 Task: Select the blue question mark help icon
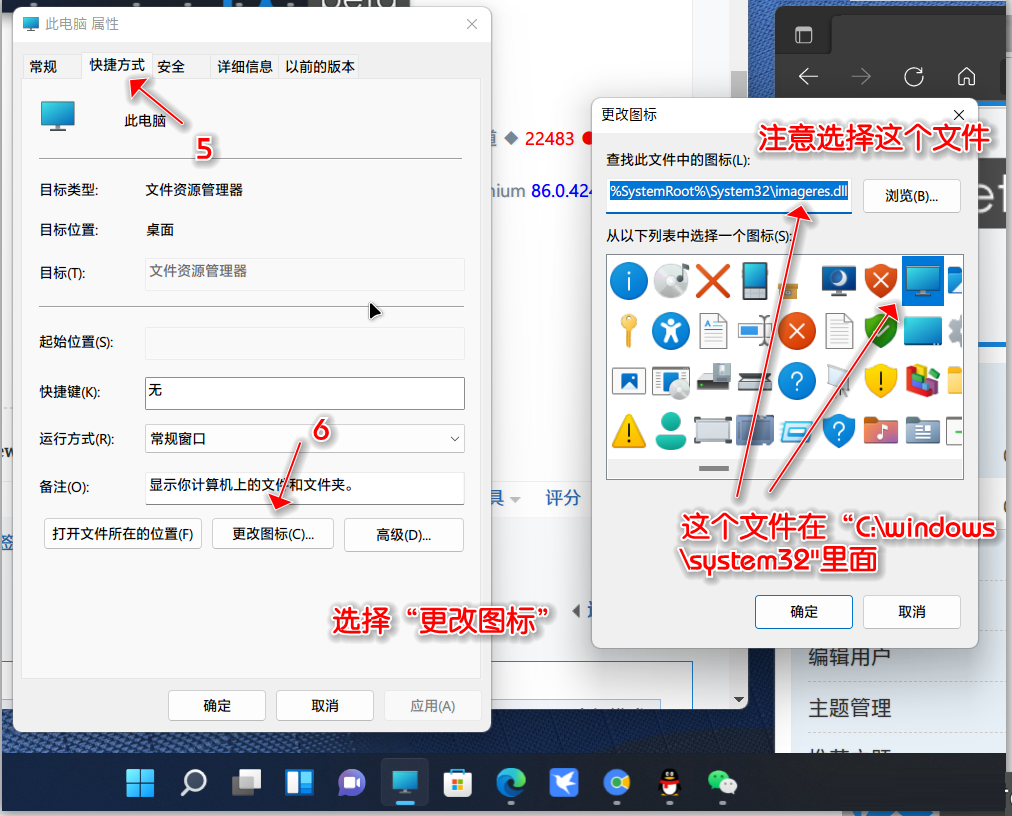click(797, 381)
